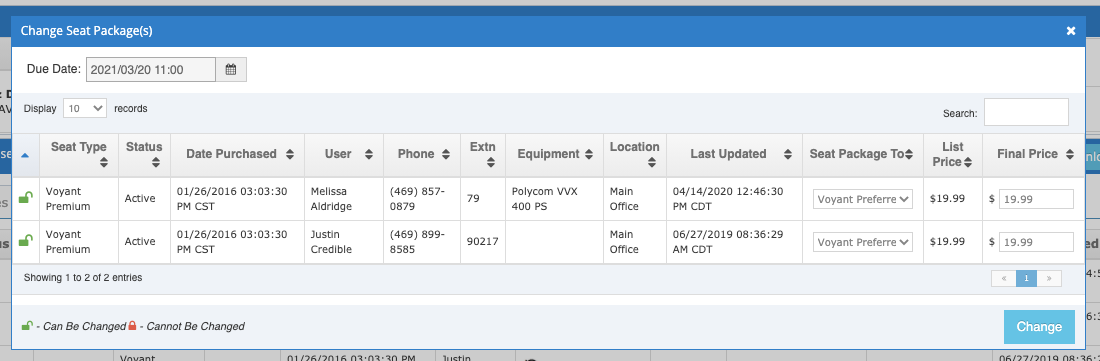Viewport: 1100px width, 361px height.
Task: Click the blue Change button
Action: (x=1039, y=327)
